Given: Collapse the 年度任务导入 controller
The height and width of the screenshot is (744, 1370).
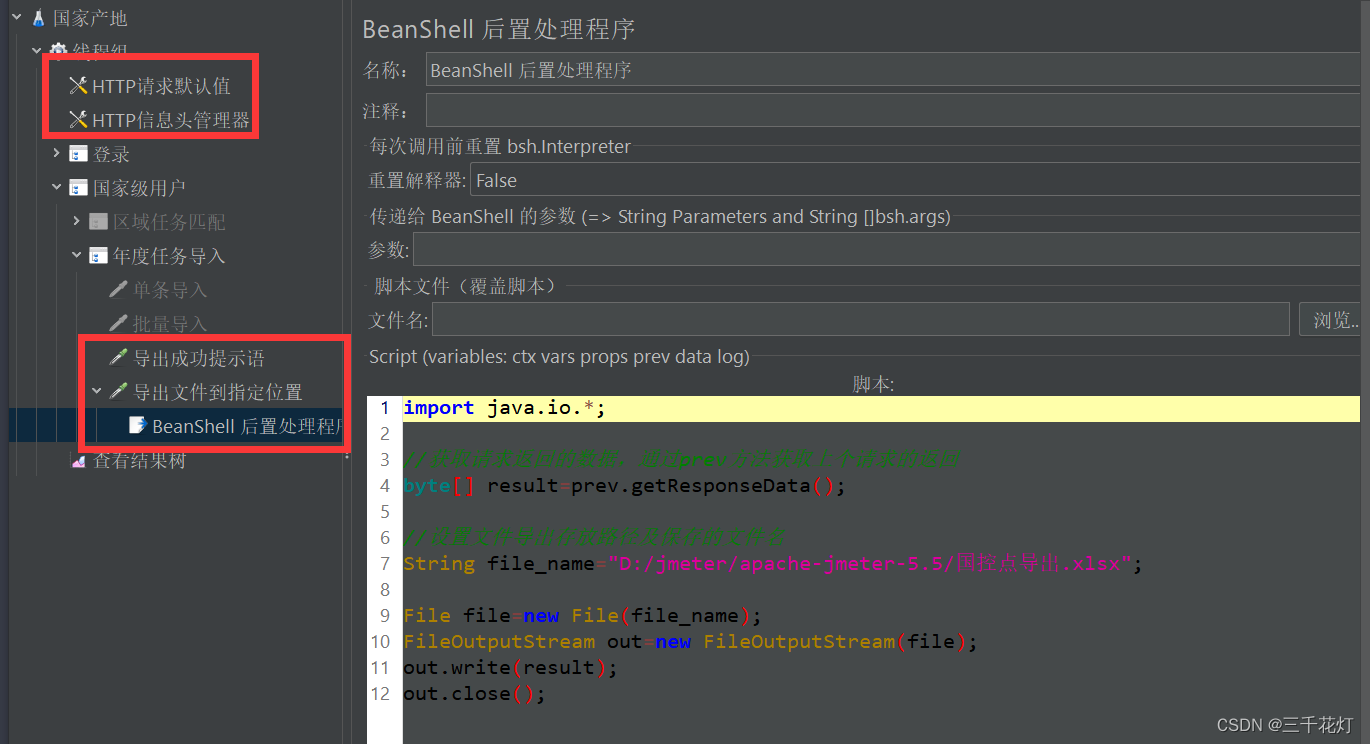Looking at the screenshot, I should 77,256.
